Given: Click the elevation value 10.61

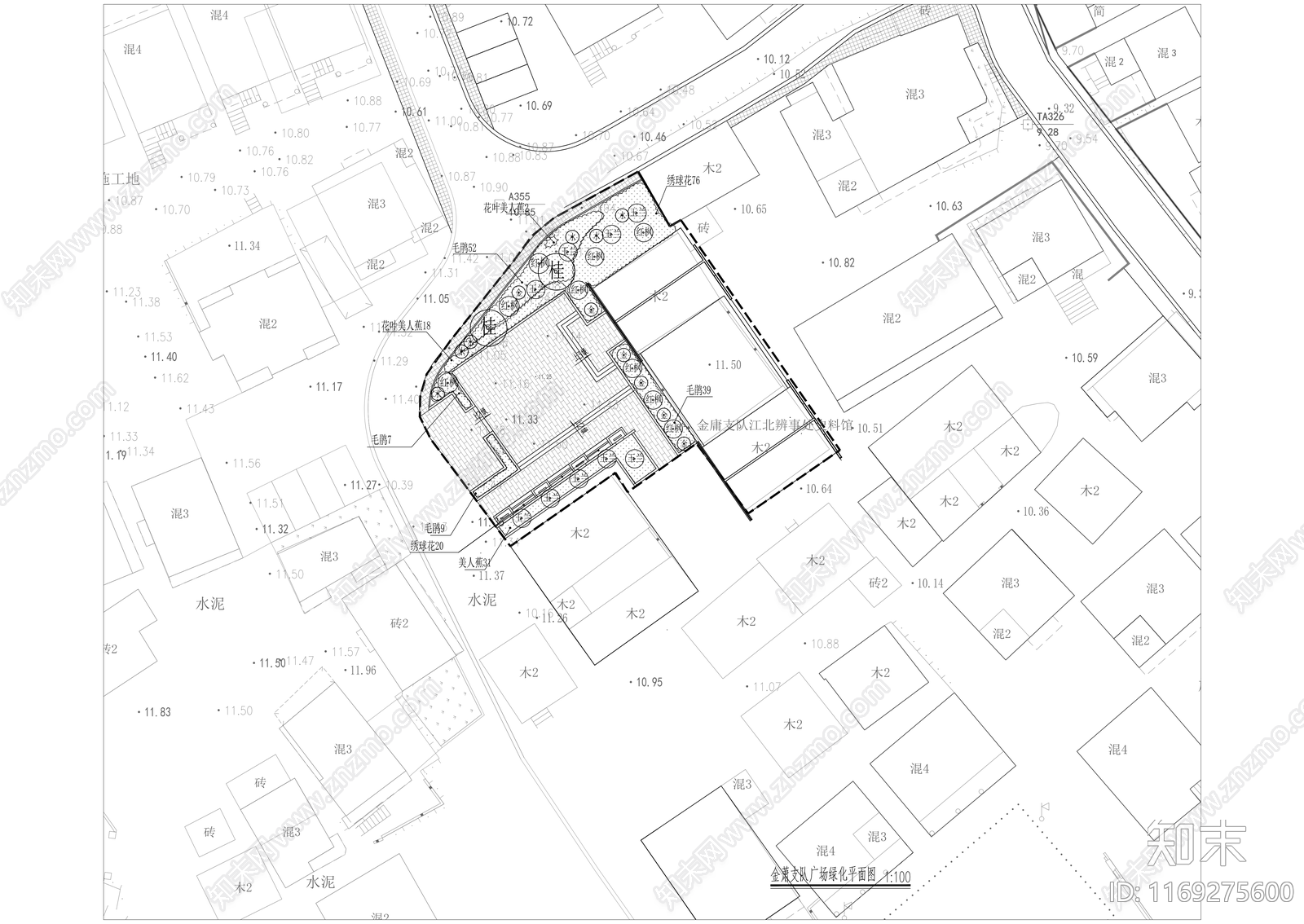Looking at the screenshot, I should tap(414, 112).
